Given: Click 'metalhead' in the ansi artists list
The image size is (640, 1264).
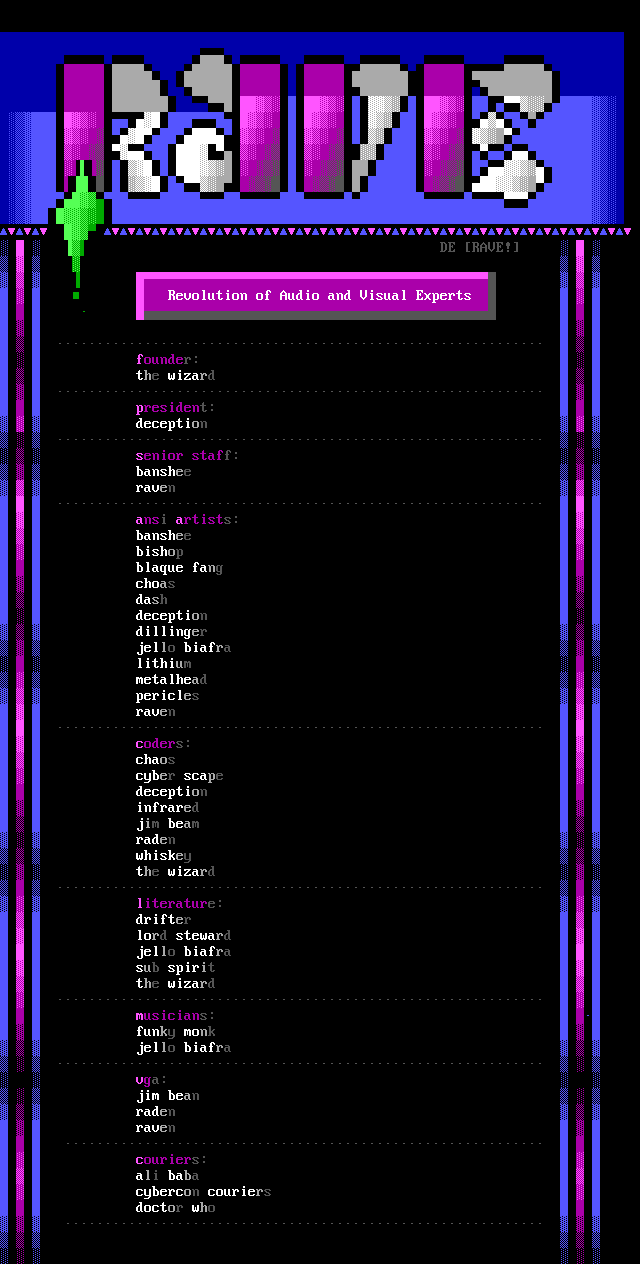Looking at the screenshot, I should pyautogui.click(x=171, y=680).
